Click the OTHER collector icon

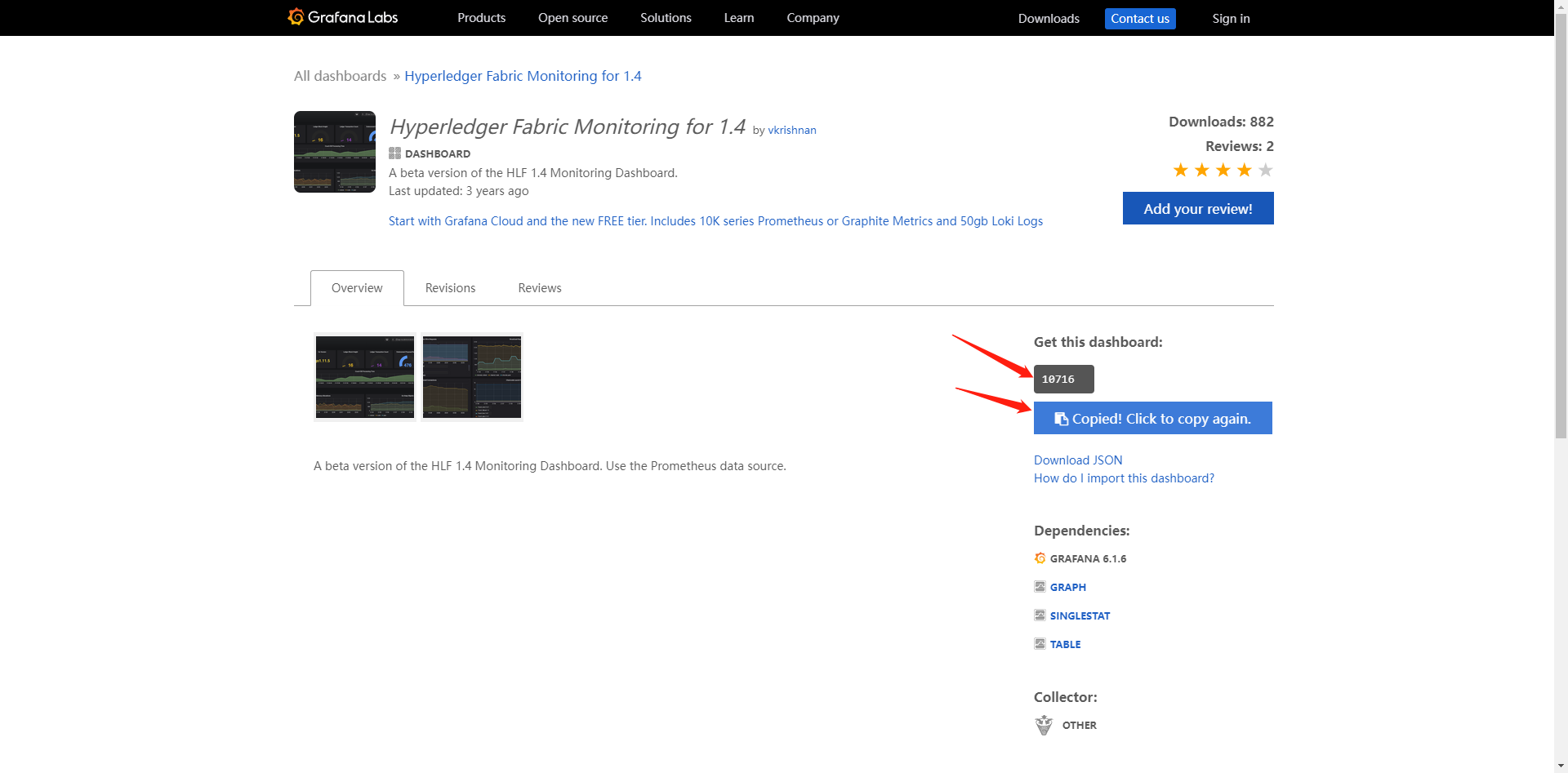(1044, 725)
